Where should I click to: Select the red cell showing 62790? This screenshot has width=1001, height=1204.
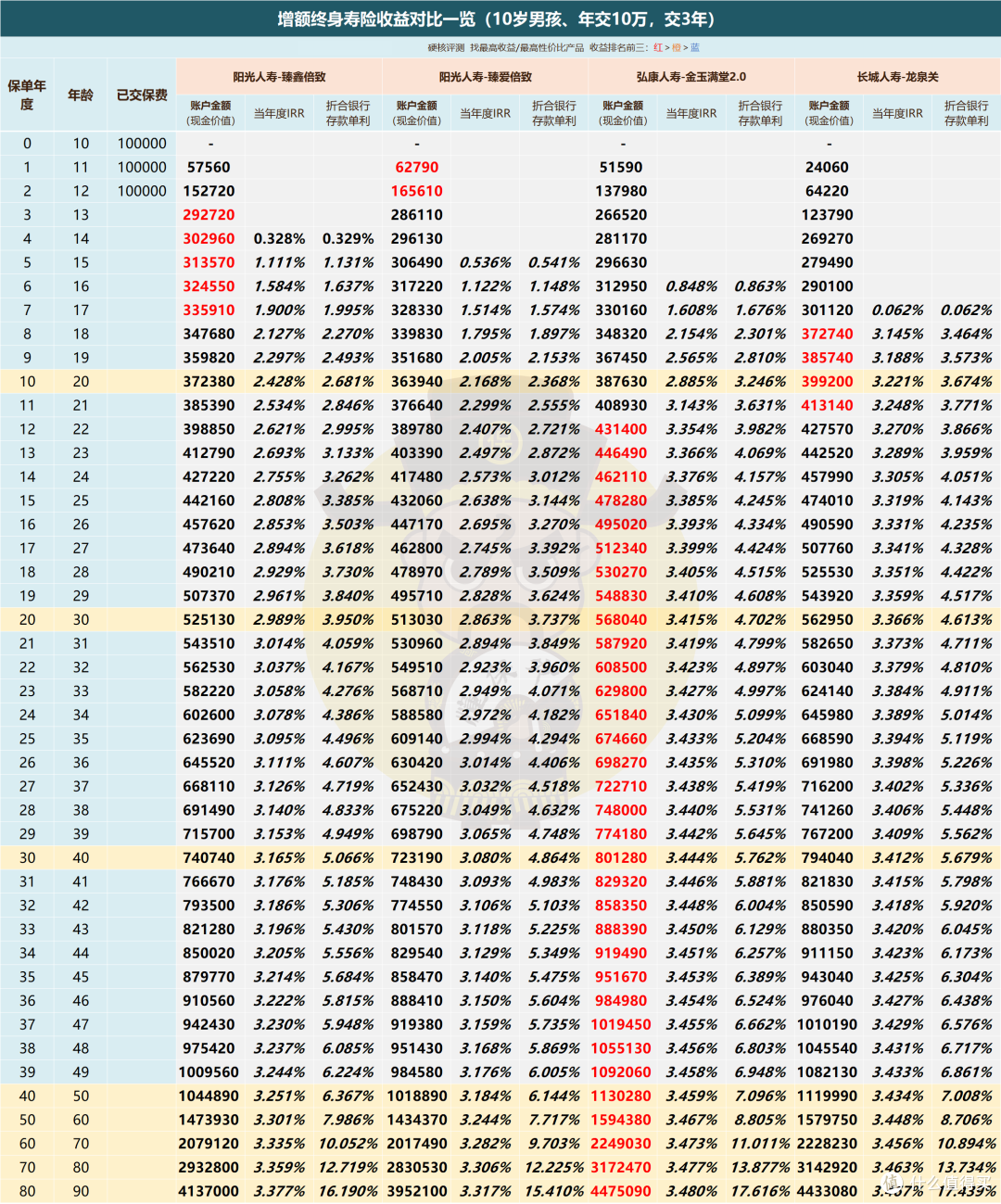(417, 168)
